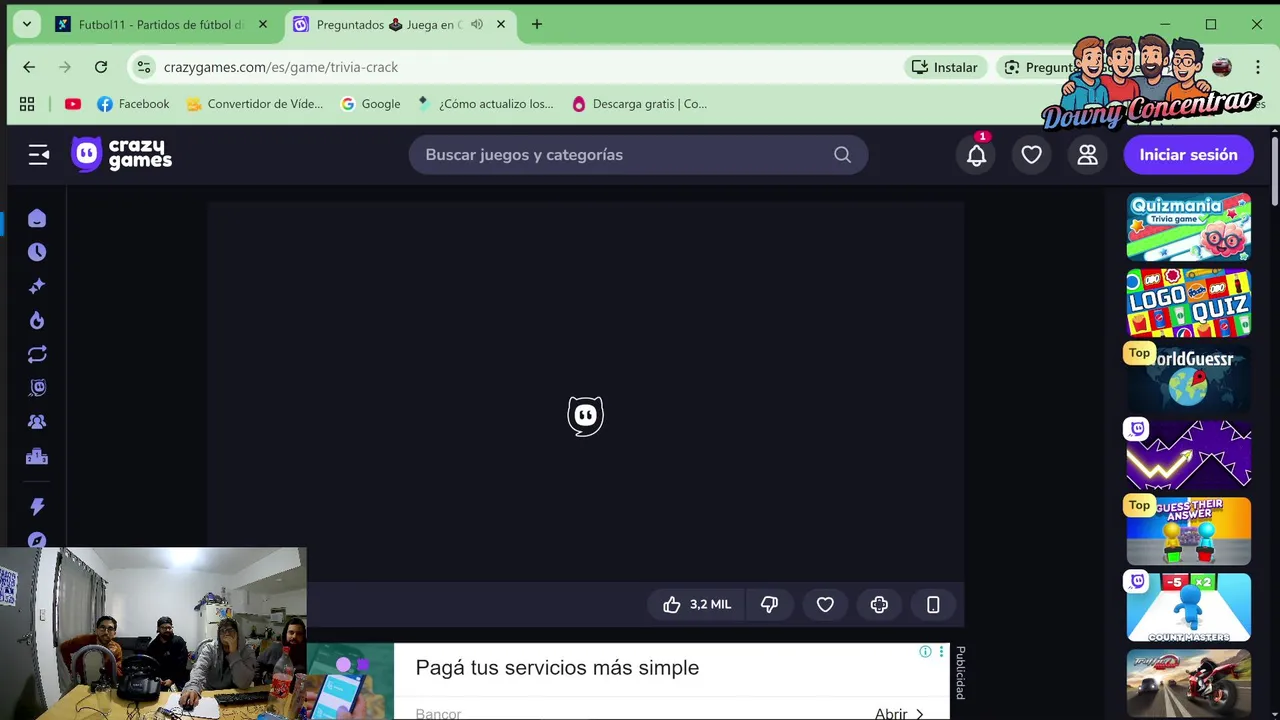Dislike the game with thumbs down
1280x720 pixels.
point(769,604)
